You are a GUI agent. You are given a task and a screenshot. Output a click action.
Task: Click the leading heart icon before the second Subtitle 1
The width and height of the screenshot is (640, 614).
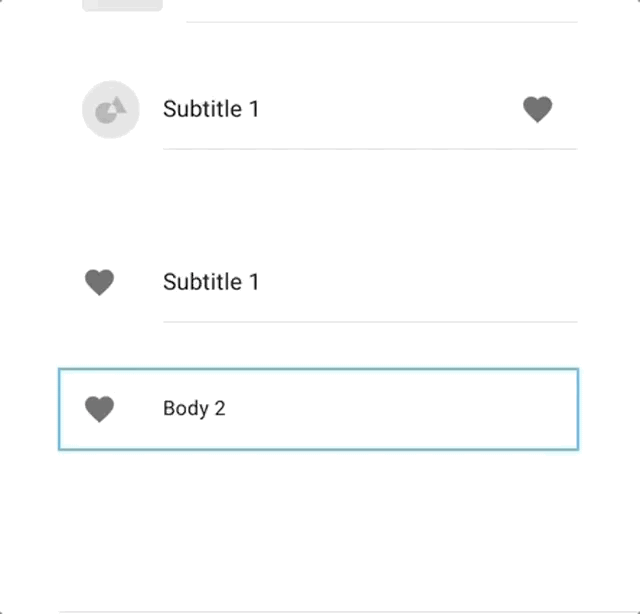[99, 283]
